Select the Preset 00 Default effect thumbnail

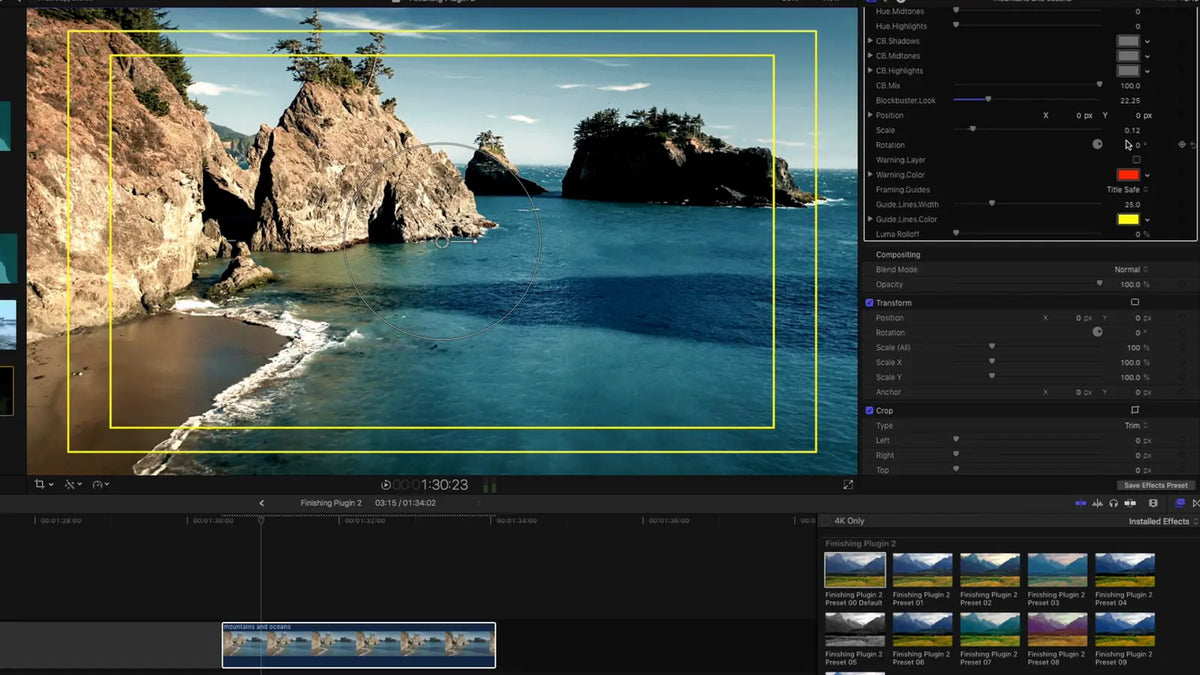[x=855, y=570]
